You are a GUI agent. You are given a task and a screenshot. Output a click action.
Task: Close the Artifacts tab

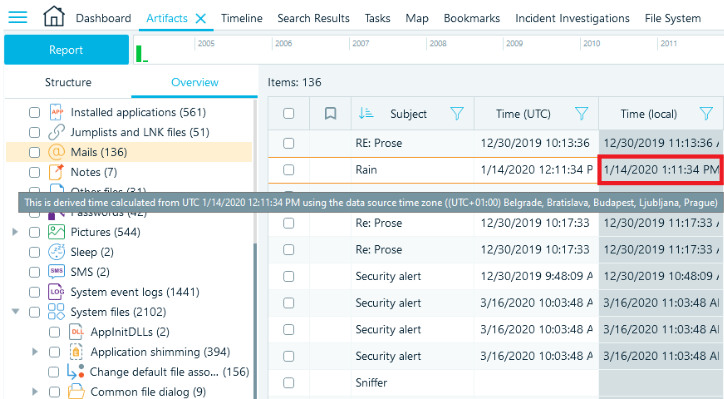(x=200, y=18)
